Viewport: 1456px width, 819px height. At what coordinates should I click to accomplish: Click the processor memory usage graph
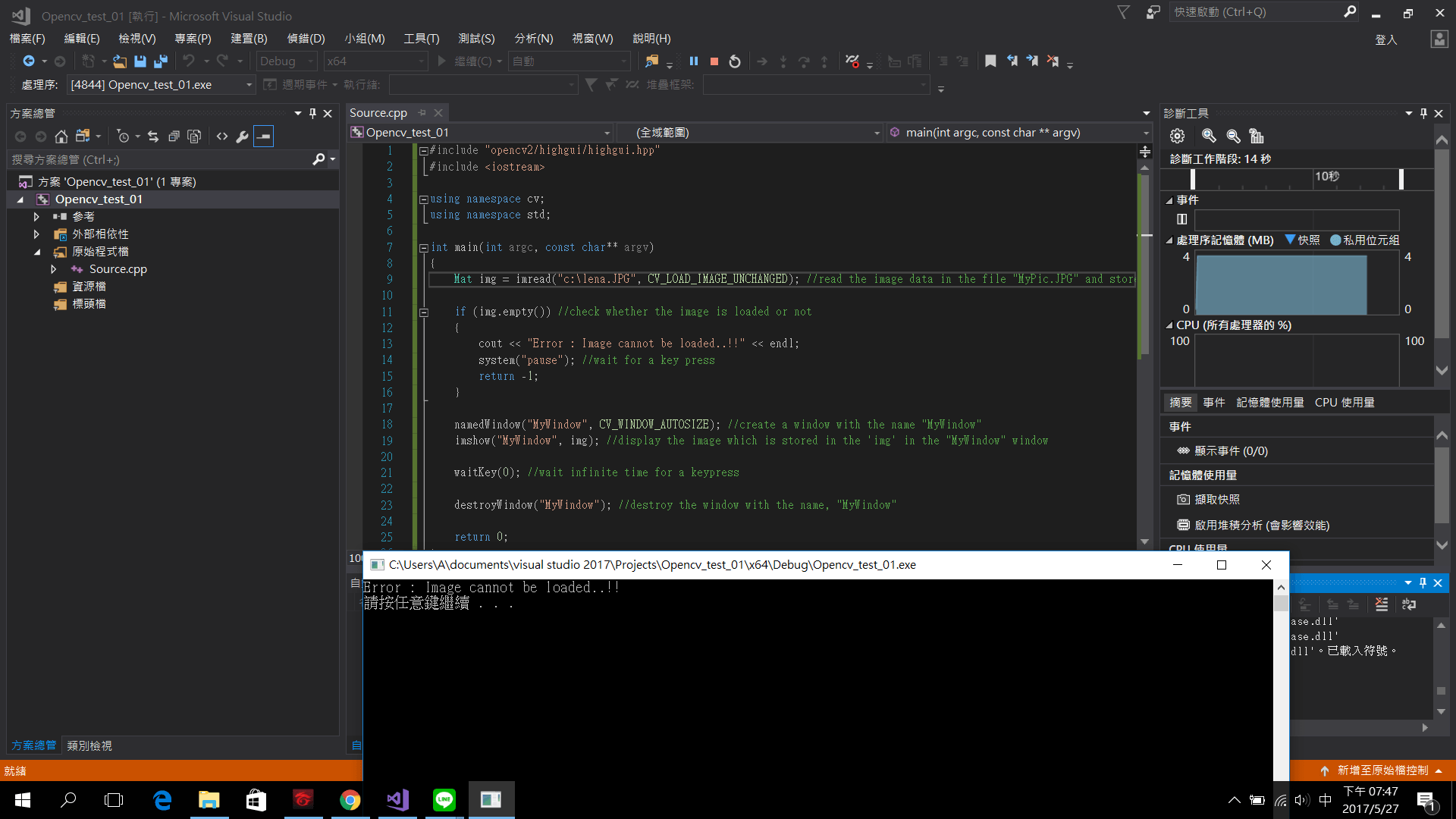tap(1282, 284)
